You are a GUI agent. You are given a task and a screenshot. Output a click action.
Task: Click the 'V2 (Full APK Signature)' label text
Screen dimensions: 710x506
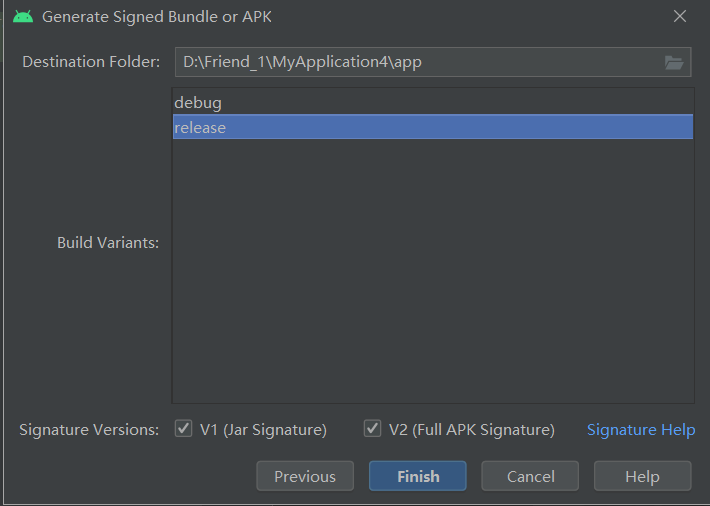click(x=471, y=430)
